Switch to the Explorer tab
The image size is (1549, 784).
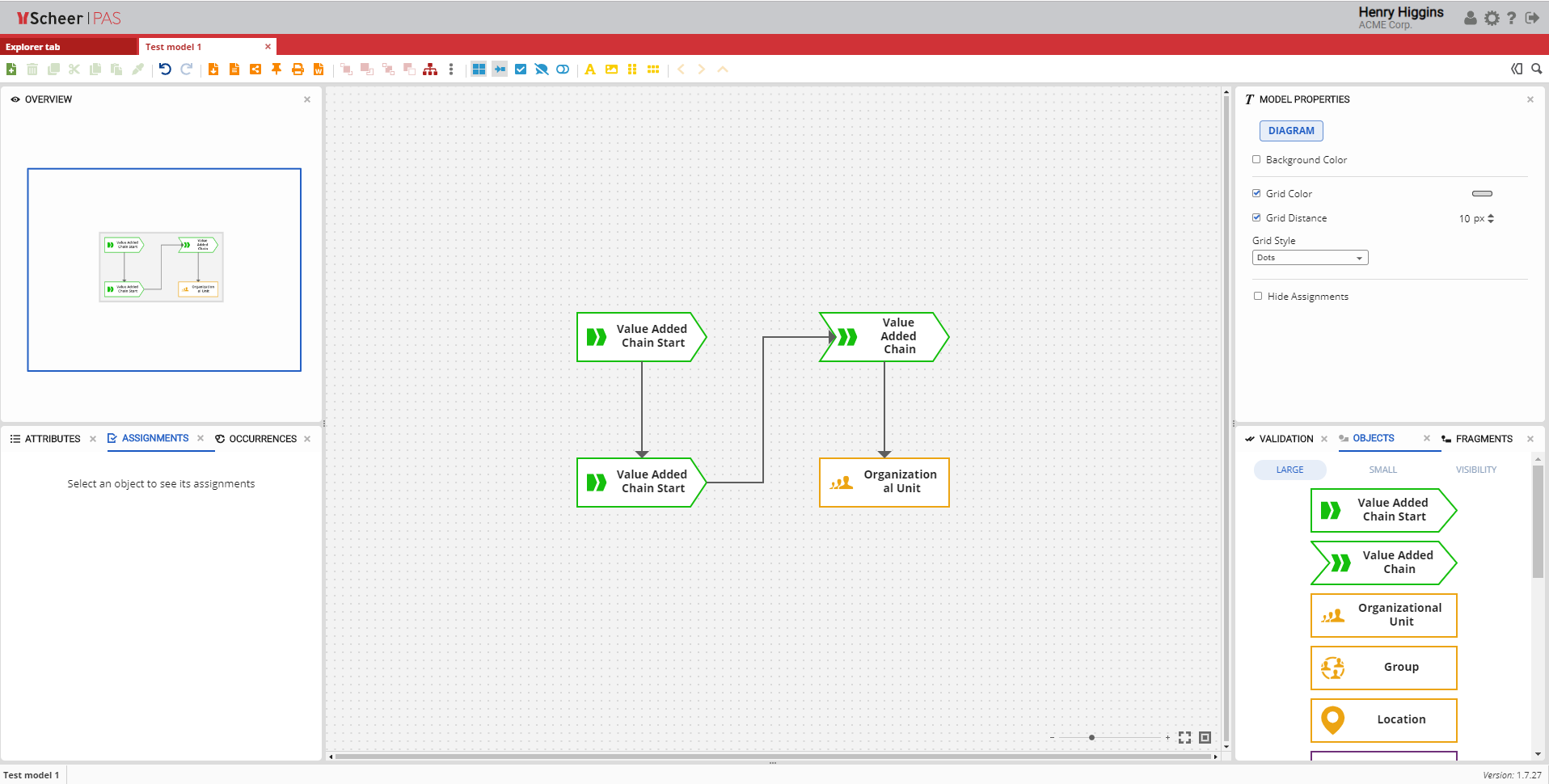(x=33, y=47)
